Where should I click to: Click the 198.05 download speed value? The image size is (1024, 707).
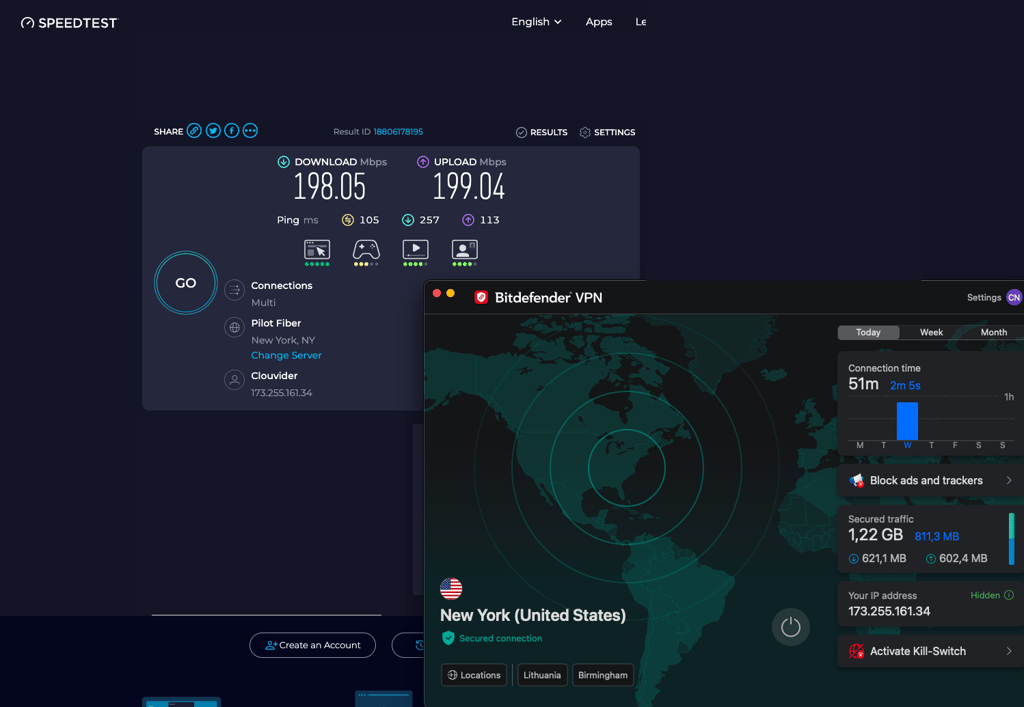[x=329, y=187]
